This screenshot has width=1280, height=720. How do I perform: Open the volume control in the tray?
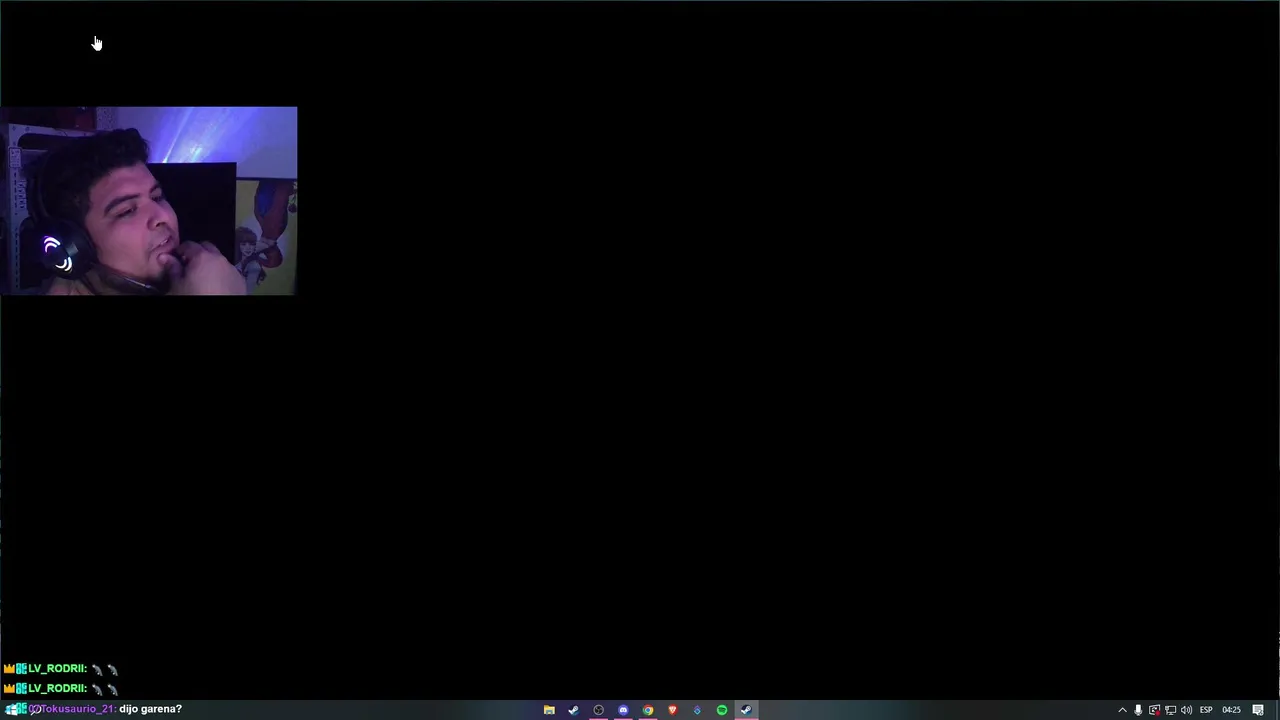pyautogui.click(x=1186, y=710)
